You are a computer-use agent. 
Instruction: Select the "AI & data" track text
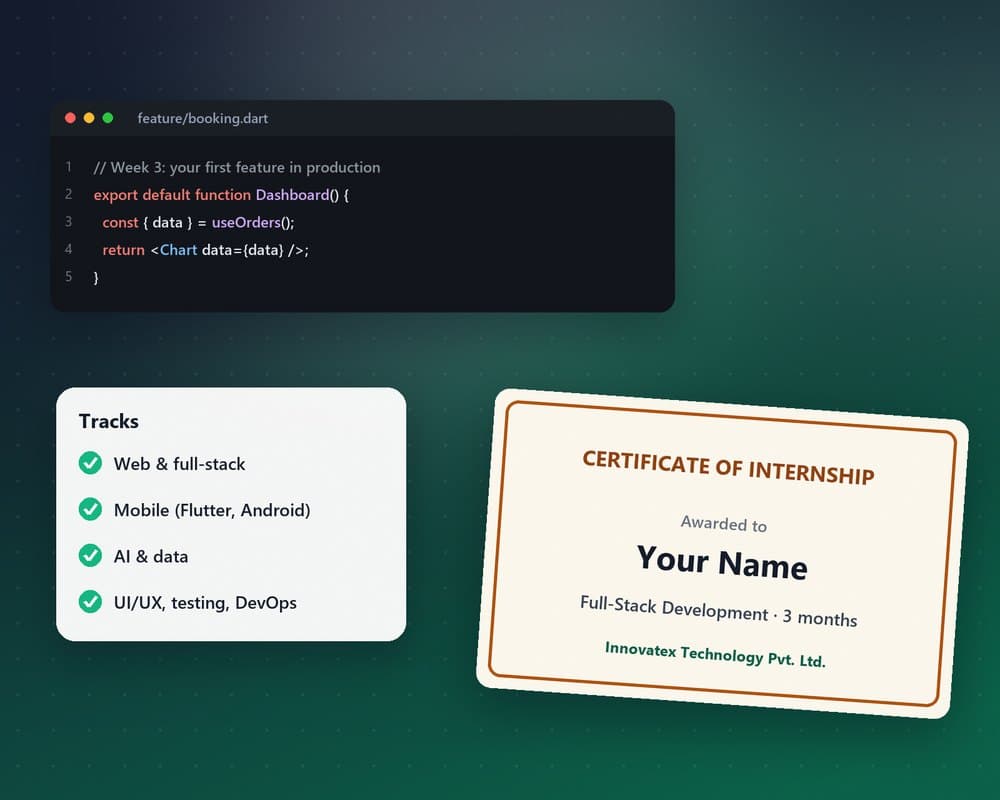pyautogui.click(x=151, y=556)
